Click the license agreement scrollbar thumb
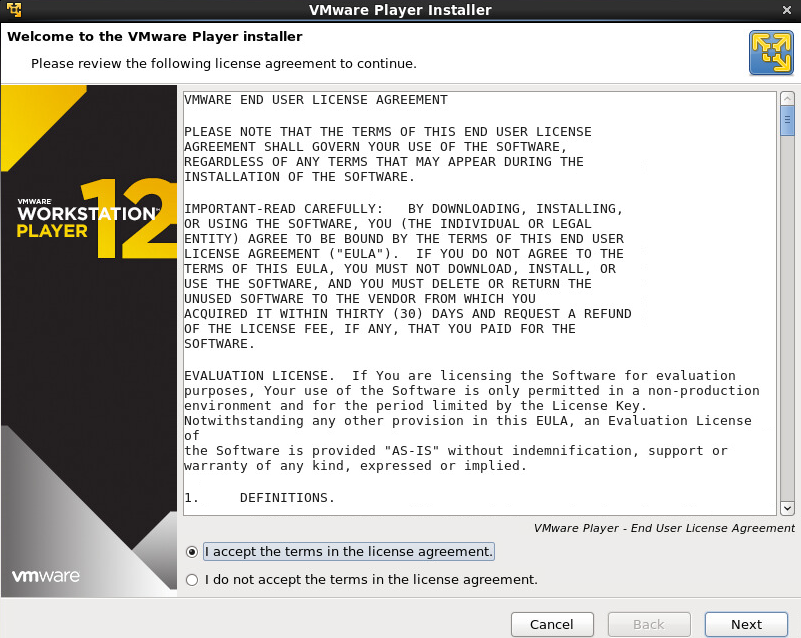This screenshot has width=801, height=638. coord(787,121)
